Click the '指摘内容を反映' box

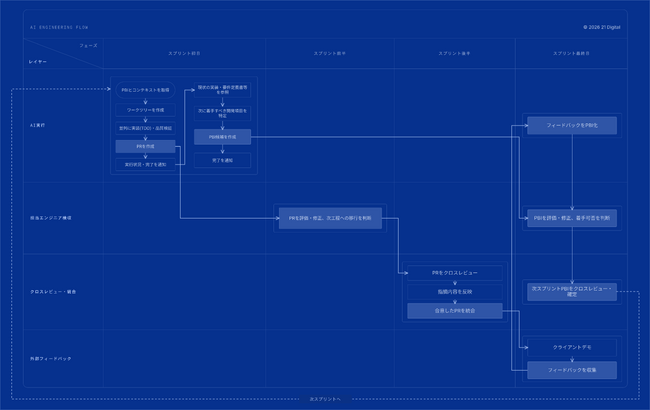point(455,292)
